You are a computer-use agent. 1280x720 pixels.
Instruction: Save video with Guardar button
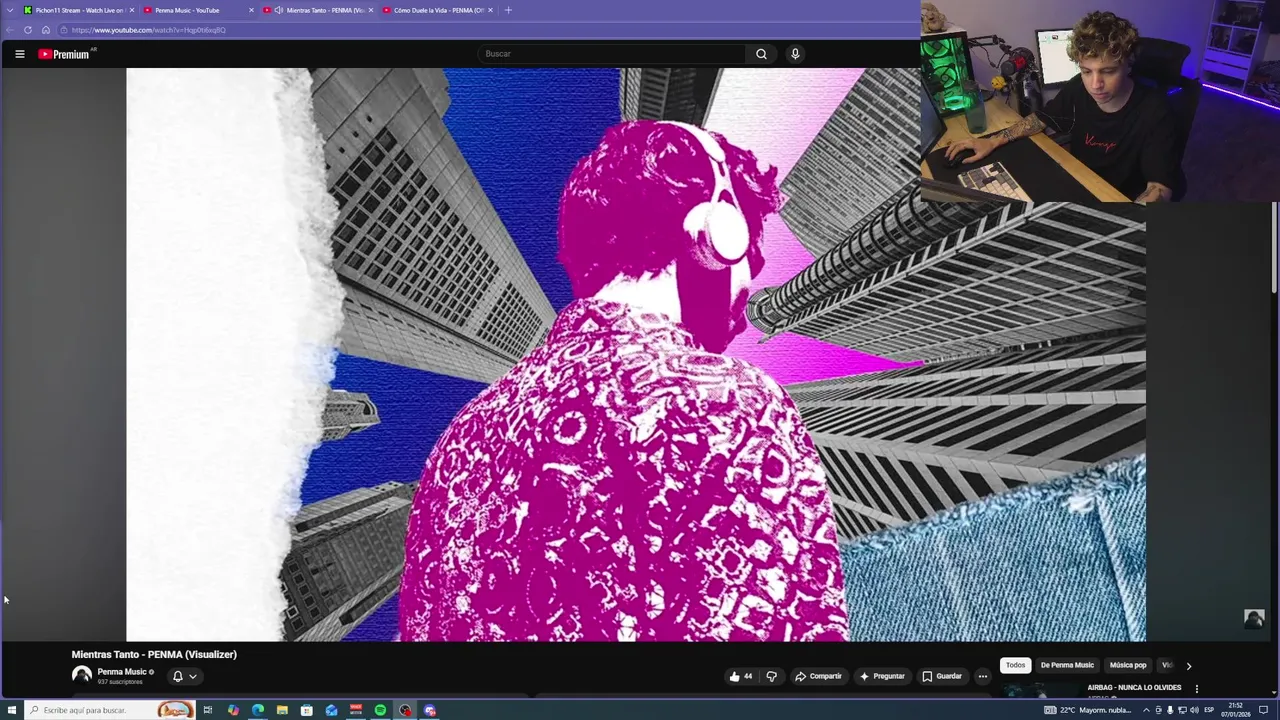click(x=942, y=676)
